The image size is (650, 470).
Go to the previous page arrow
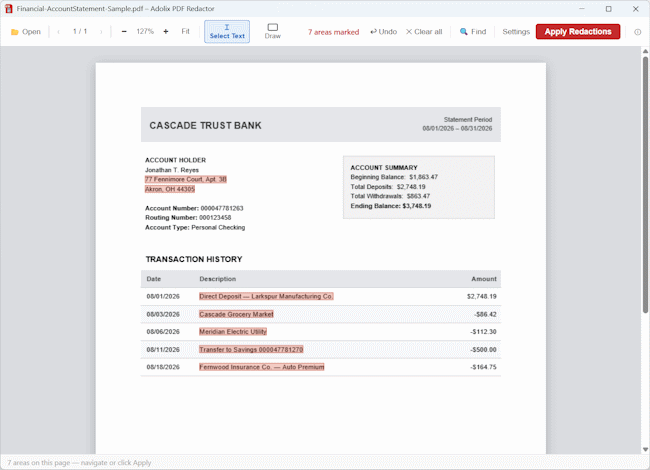[x=58, y=32]
